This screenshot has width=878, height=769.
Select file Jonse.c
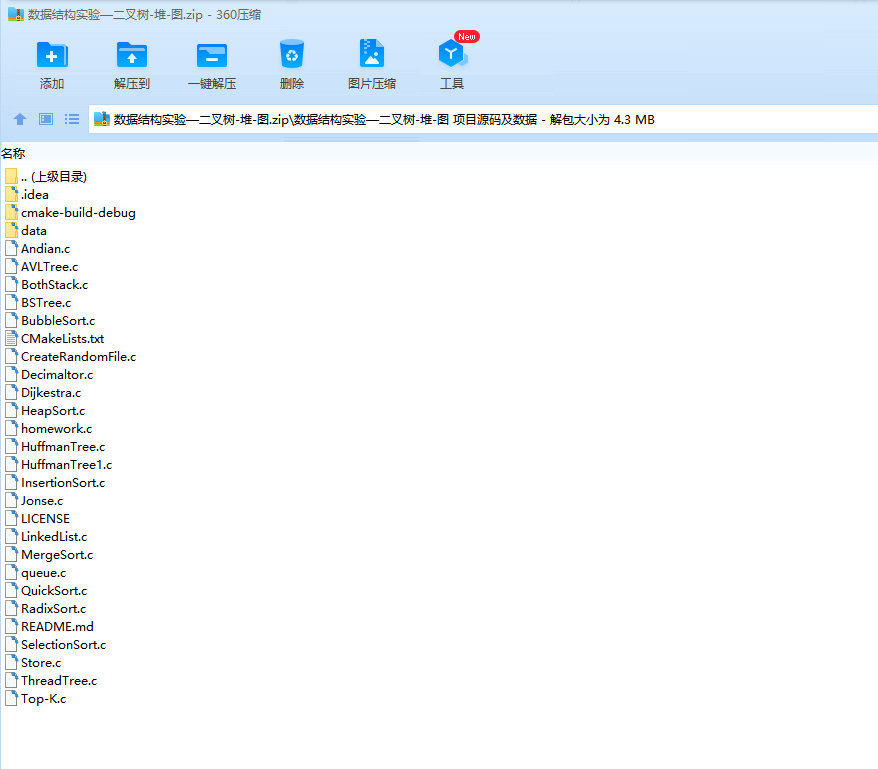pos(34,501)
